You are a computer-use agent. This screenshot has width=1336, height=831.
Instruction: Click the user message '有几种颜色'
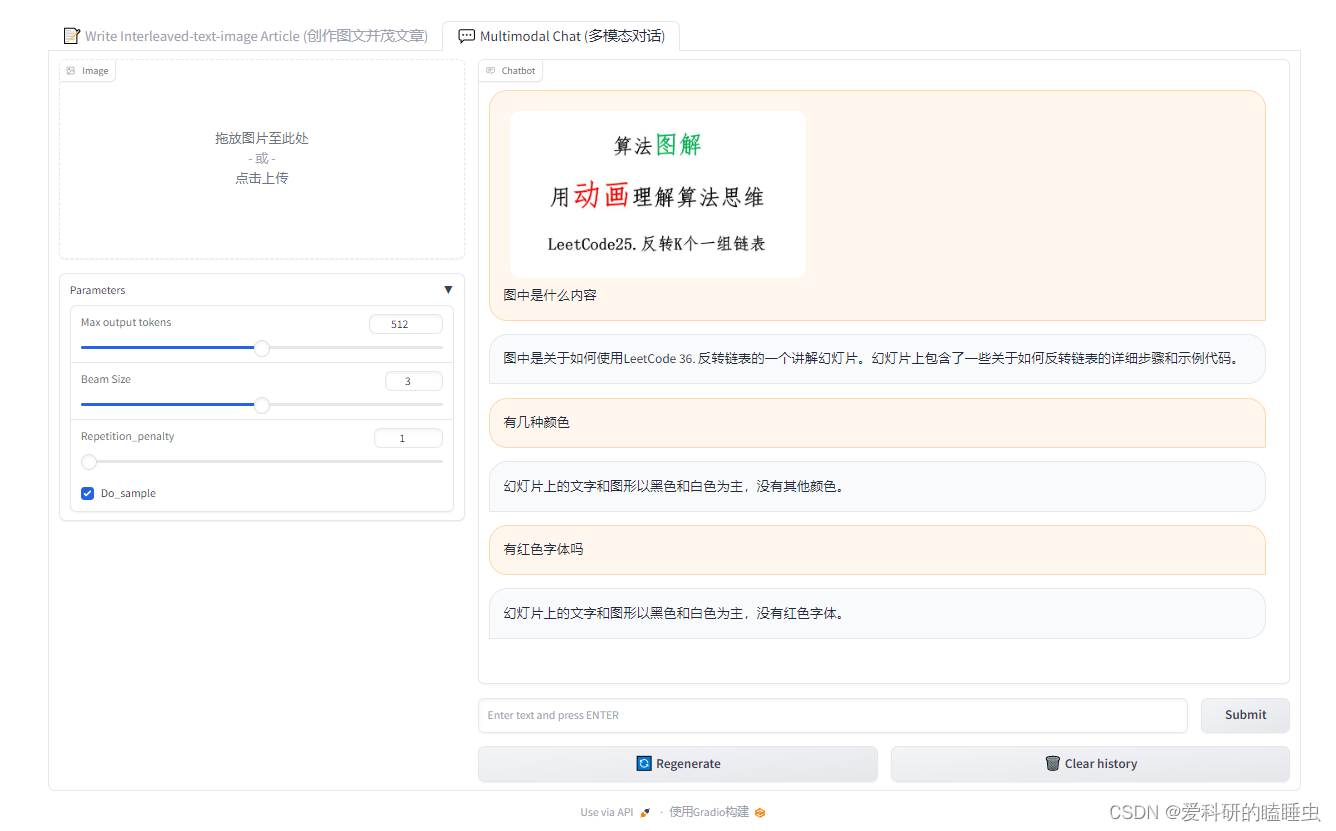pyautogui.click(x=877, y=423)
